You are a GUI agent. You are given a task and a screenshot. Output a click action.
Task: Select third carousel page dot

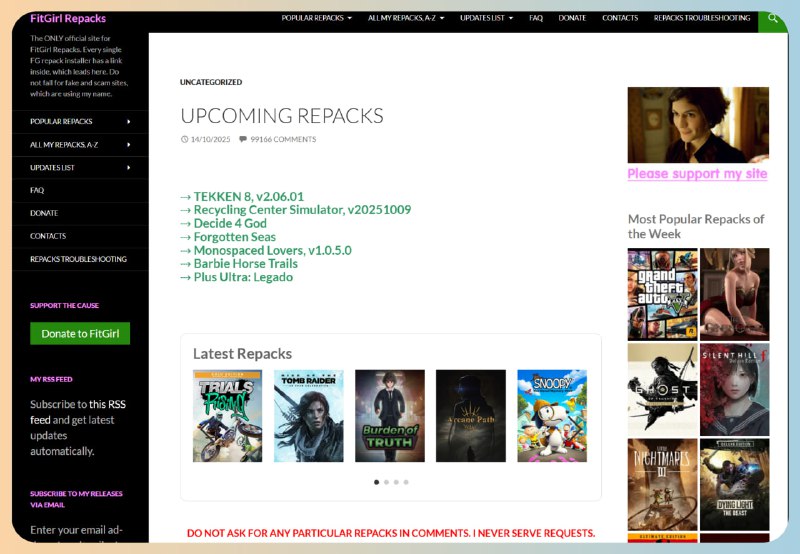point(396,482)
